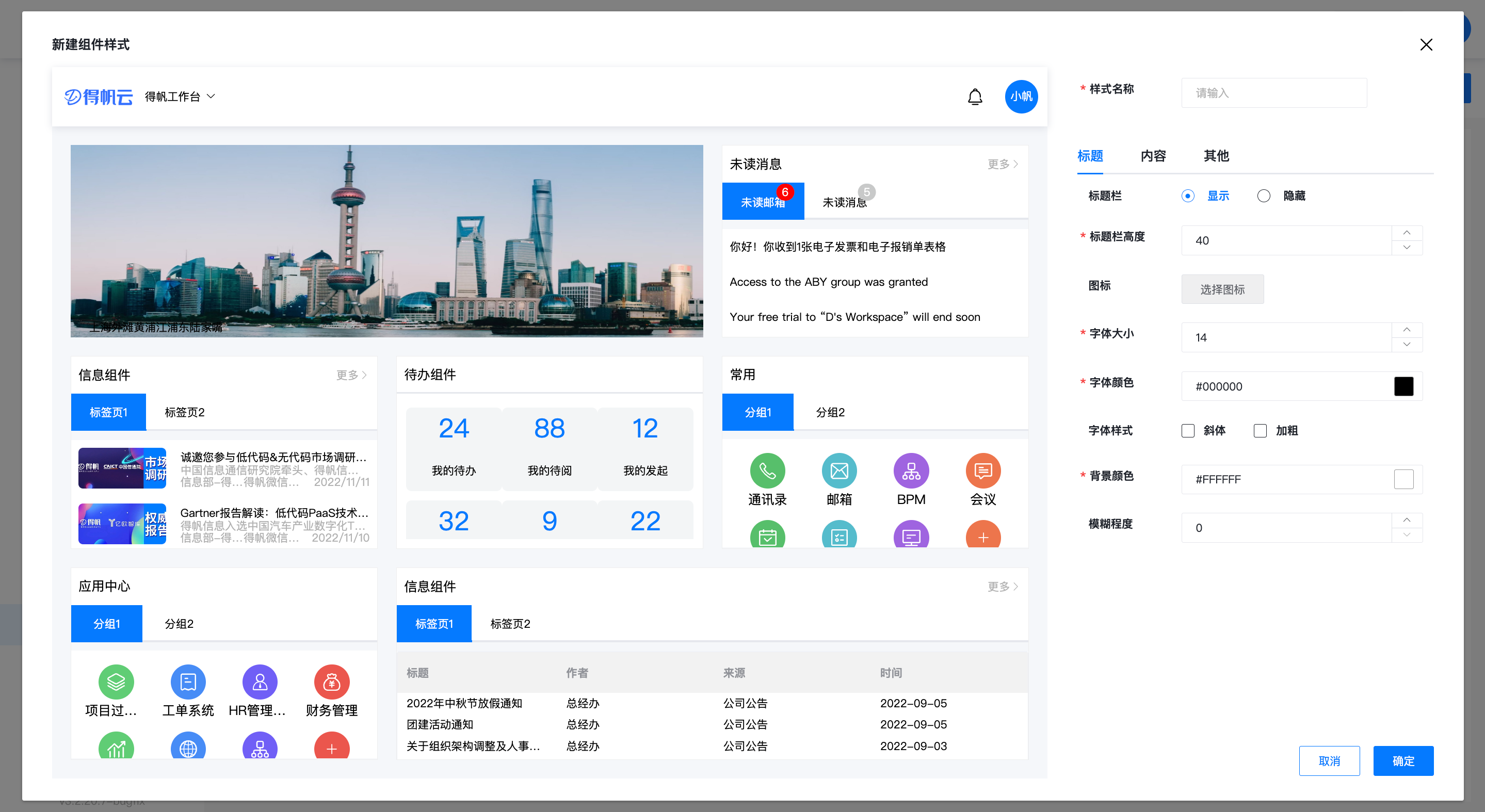This screenshot has width=1485, height=812.
Task: Select the 未读消息 tab
Action: [x=845, y=202]
